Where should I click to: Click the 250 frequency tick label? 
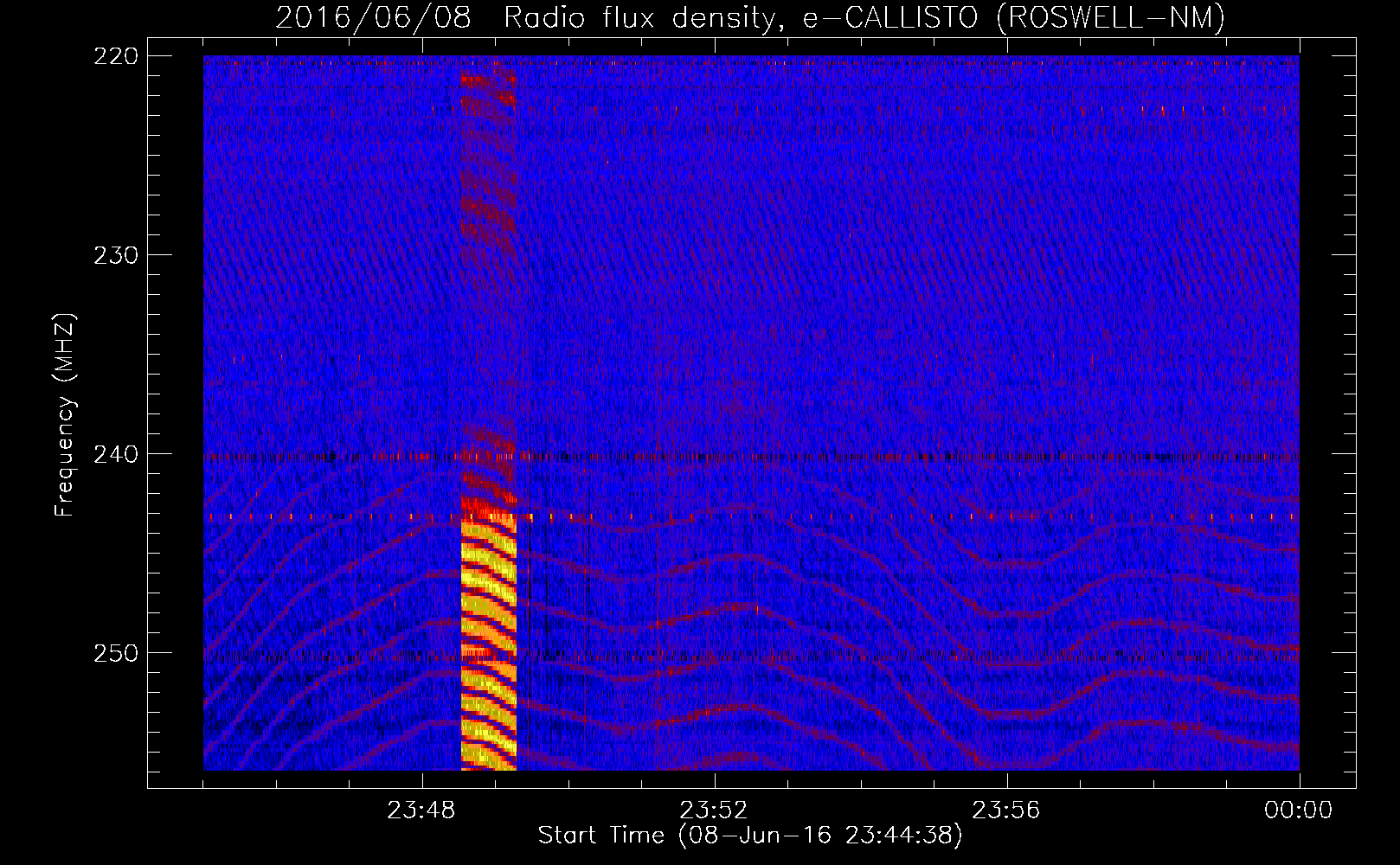pyautogui.click(x=116, y=653)
